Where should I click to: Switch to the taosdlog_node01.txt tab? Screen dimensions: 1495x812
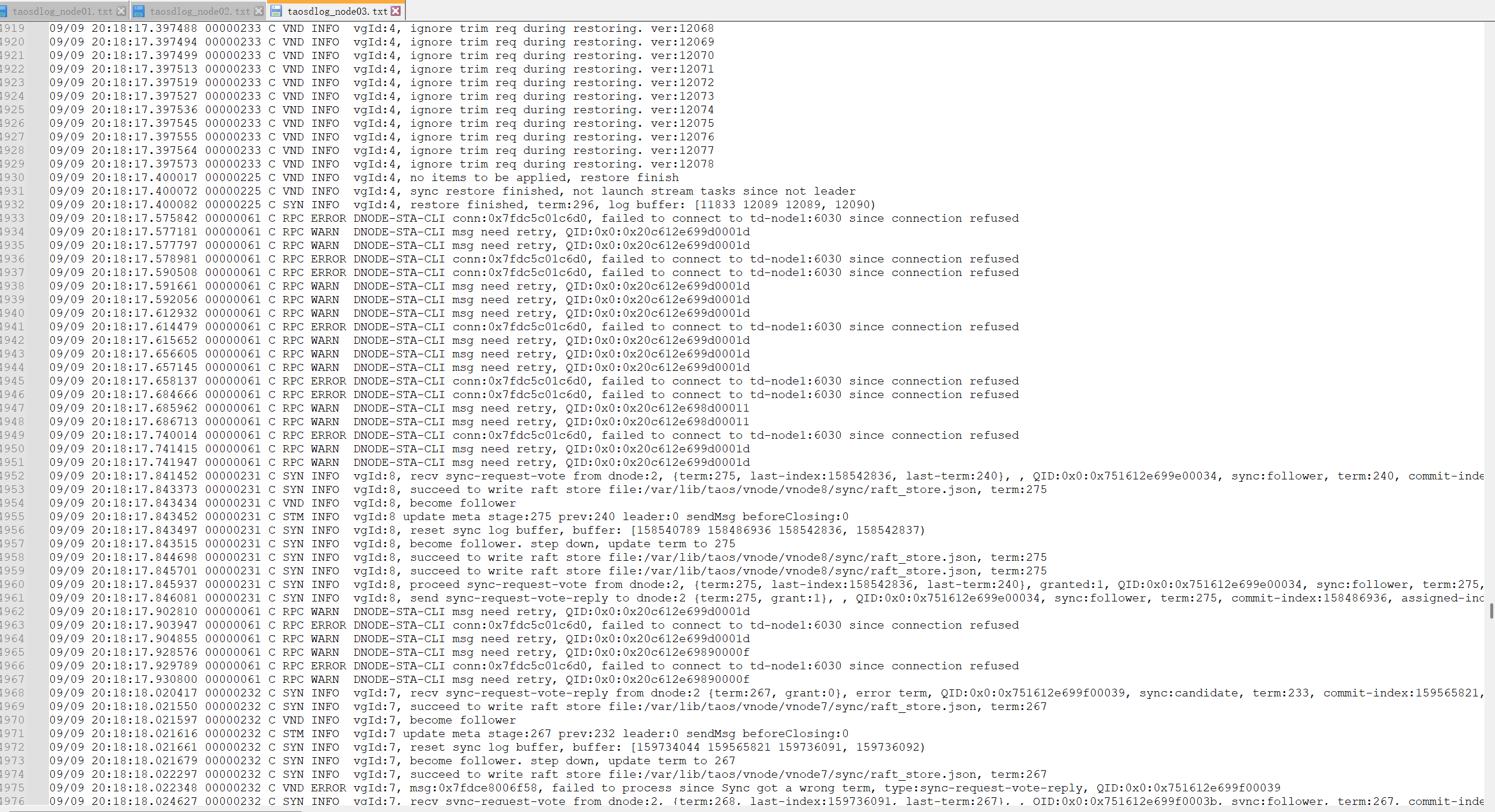(x=62, y=10)
